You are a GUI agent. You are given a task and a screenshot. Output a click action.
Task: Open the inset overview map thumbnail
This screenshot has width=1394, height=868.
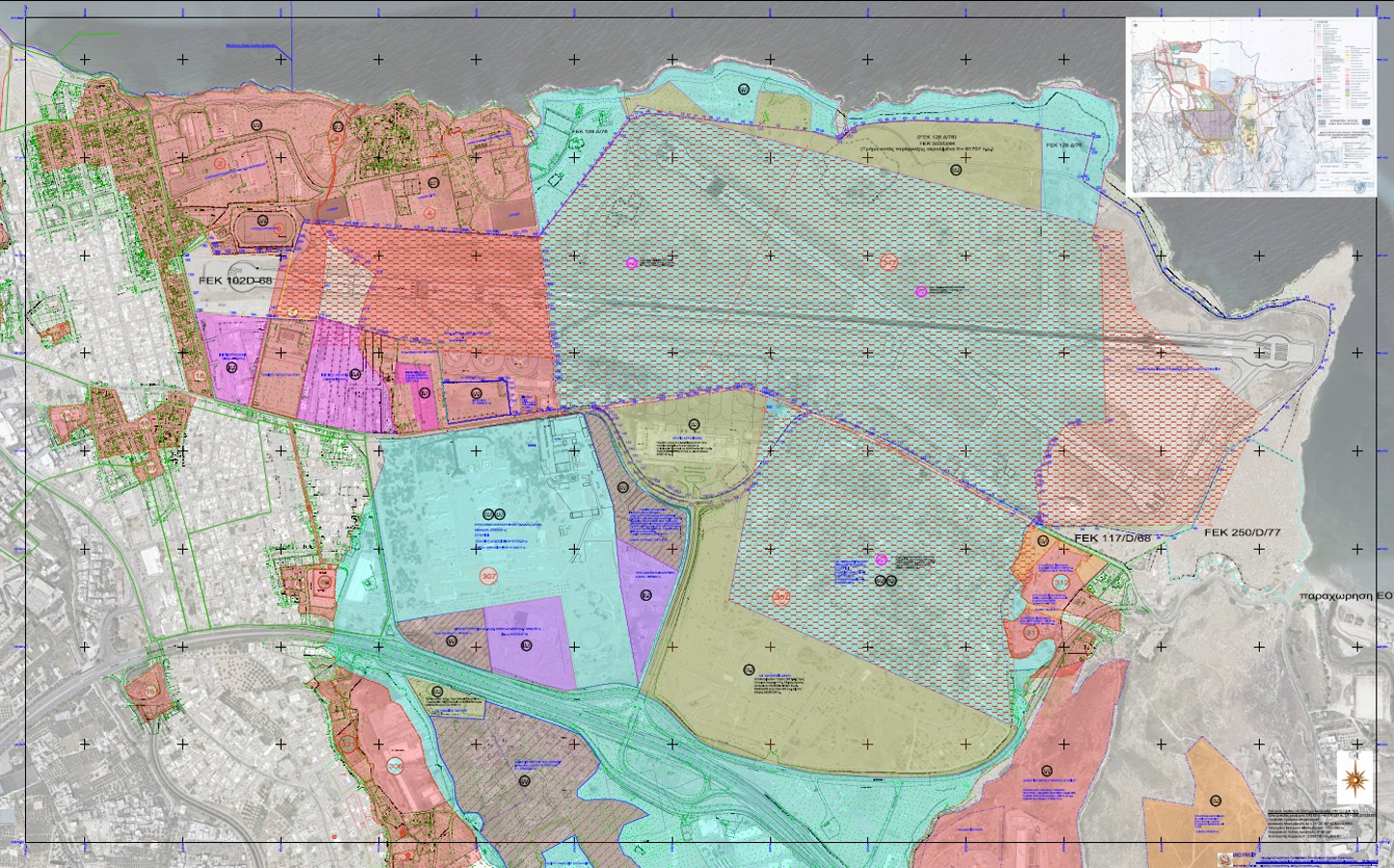coord(1251,107)
